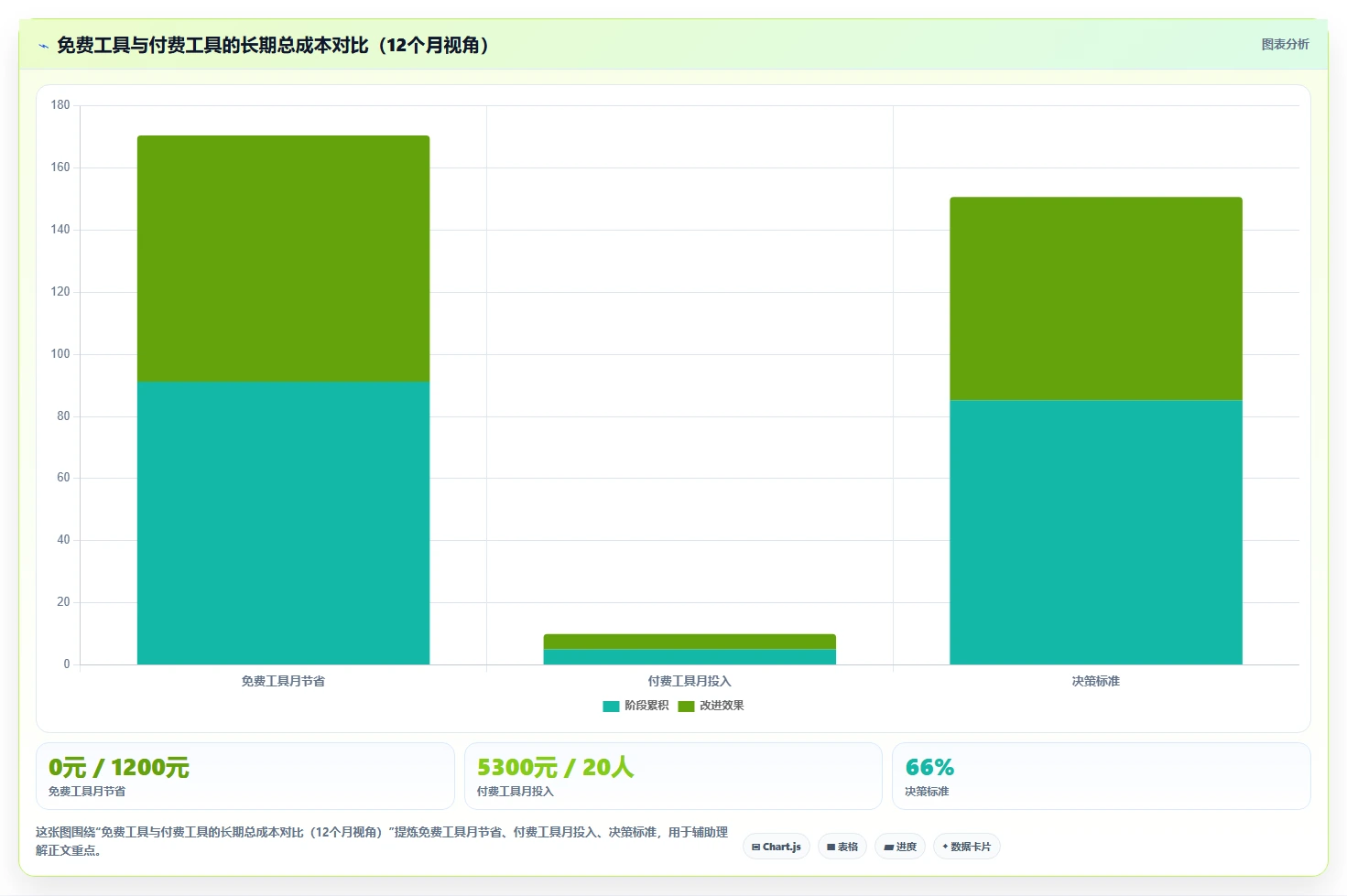Click the 决策标准 x-axis label
Screen dimensions: 1347x896
1096,681
